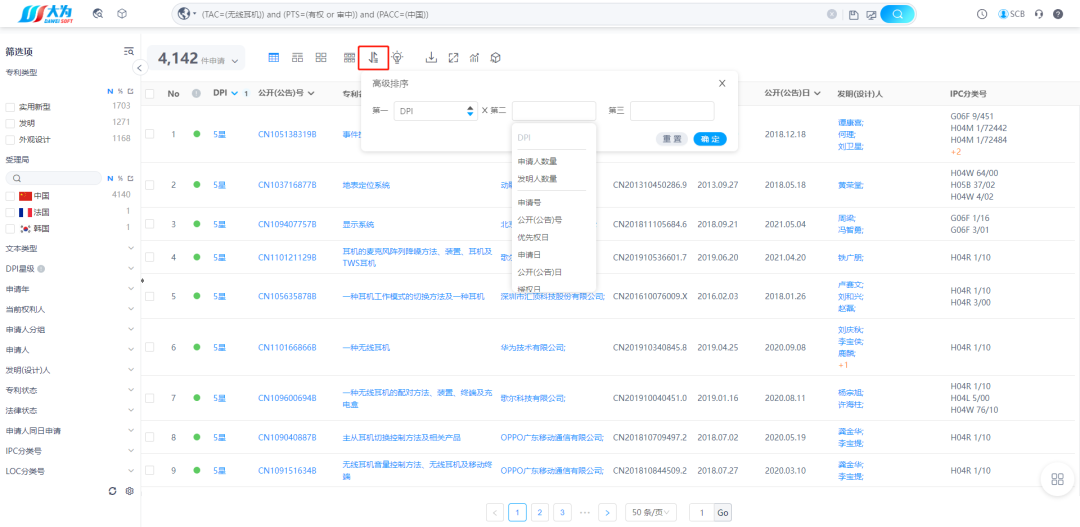Select the checkbox for row CN105138319B

(149, 134)
